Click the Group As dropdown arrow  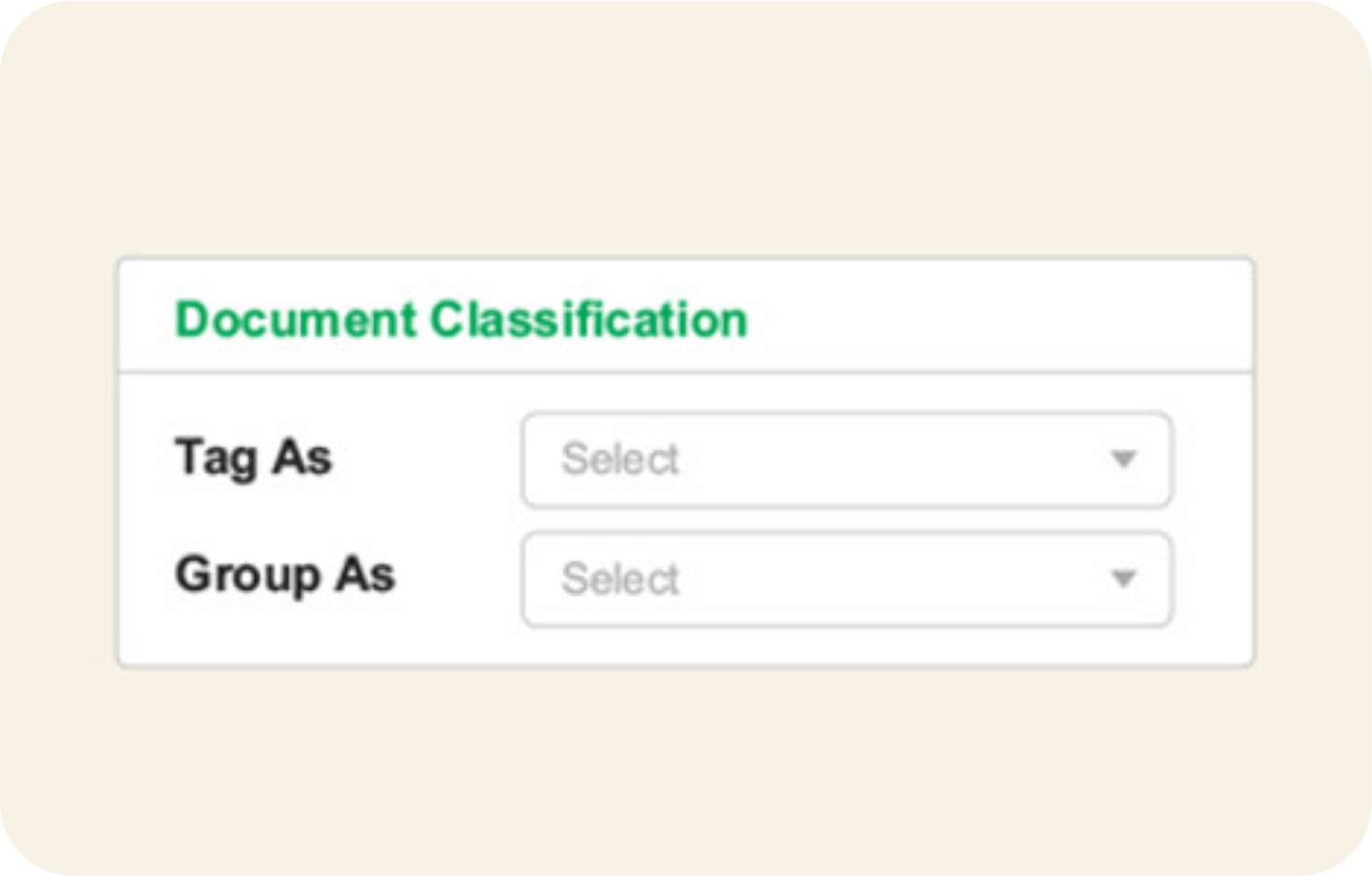[1124, 579]
